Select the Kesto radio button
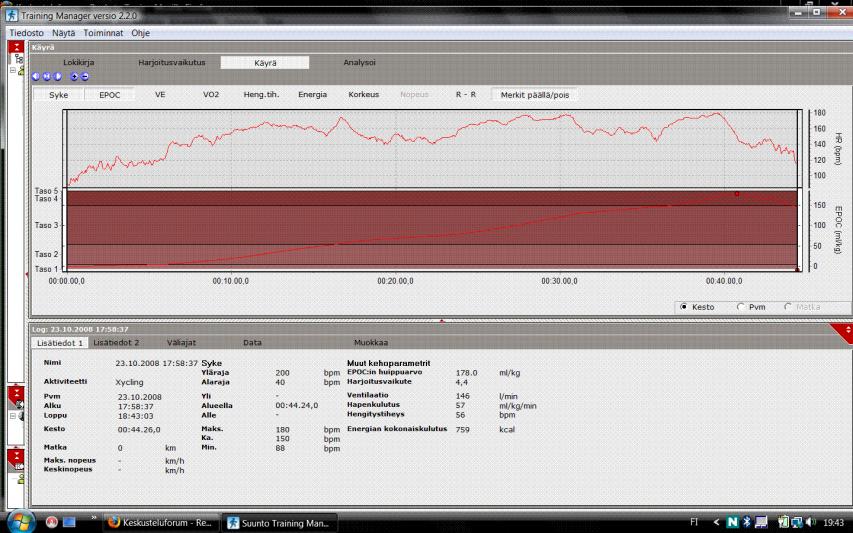Screen dimensions: 853x533 pyautogui.click(x=683, y=307)
